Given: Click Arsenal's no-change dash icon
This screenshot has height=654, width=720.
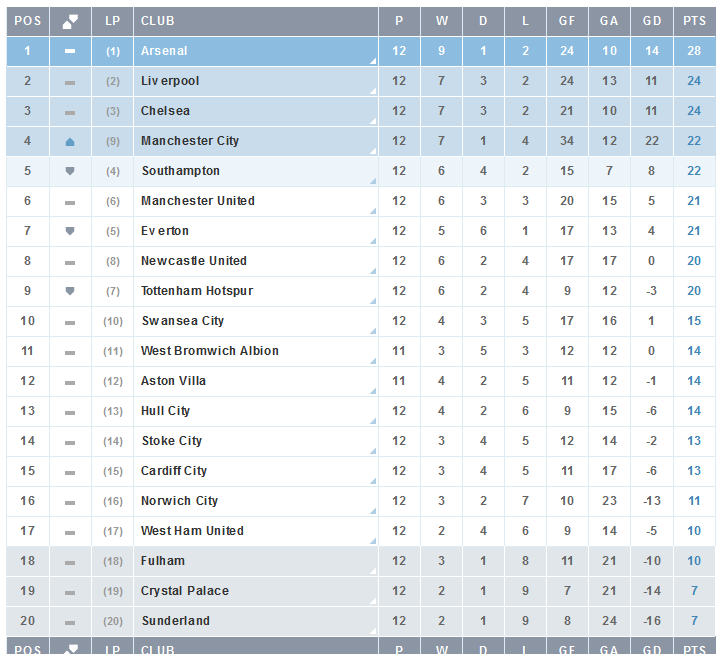Looking at the screenshot, I should (70, 51).
